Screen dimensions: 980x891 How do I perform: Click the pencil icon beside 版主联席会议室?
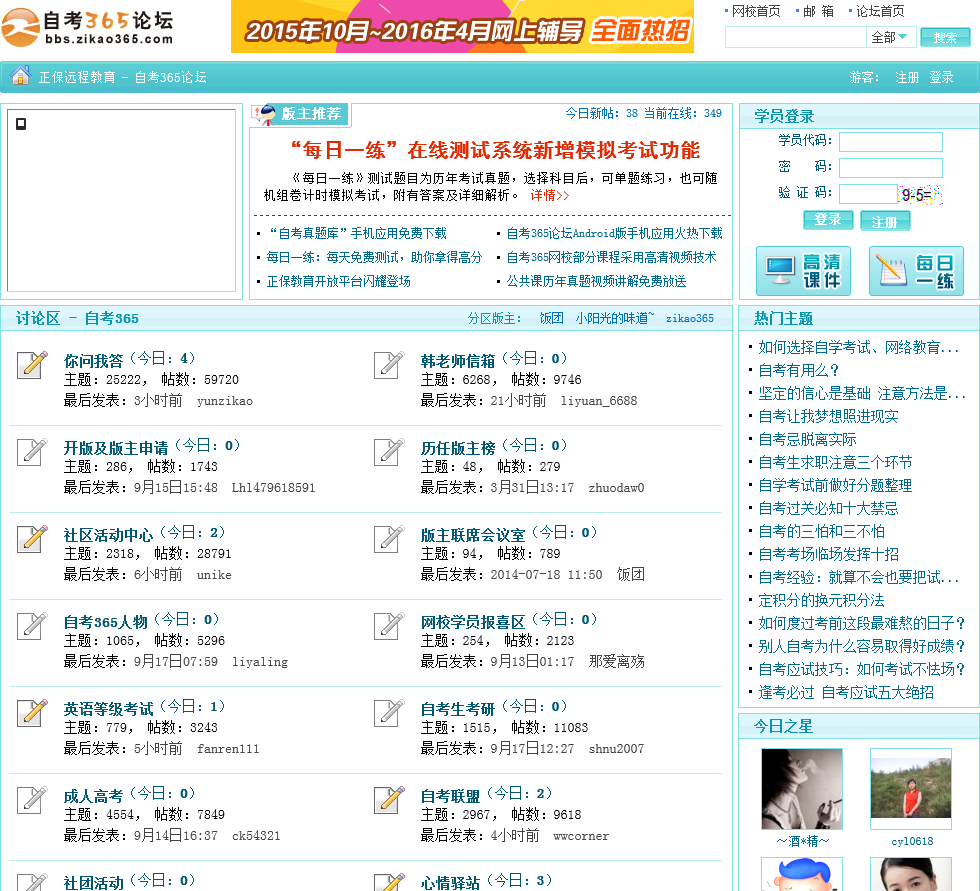389,539
